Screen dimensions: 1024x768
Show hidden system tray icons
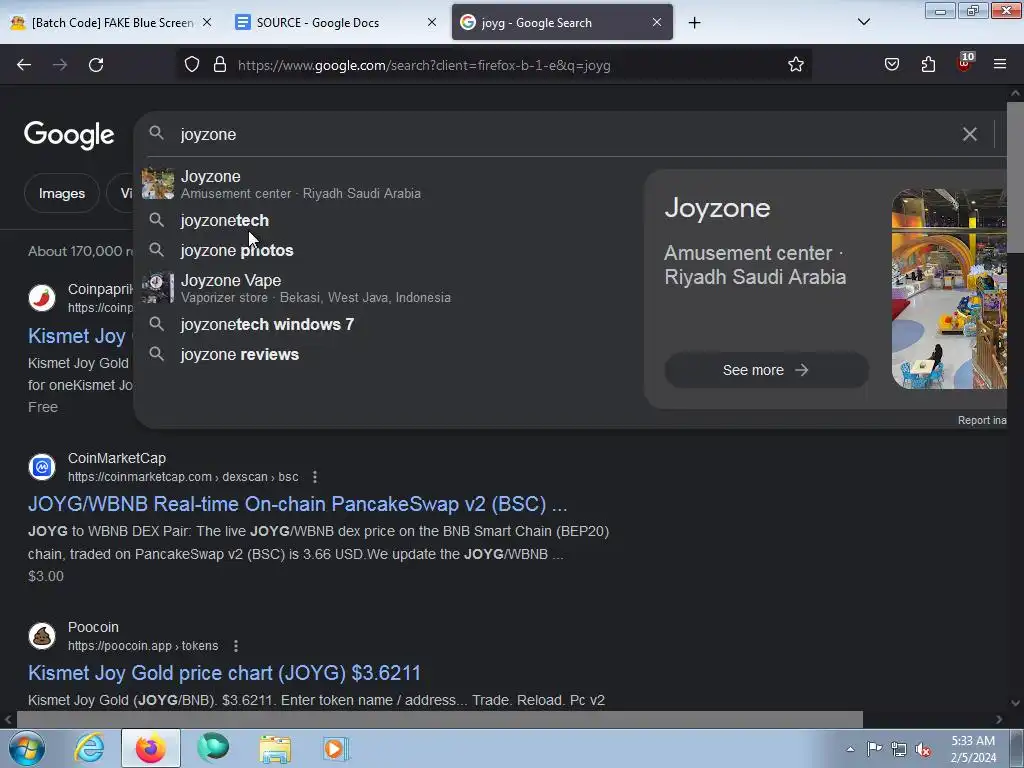click(x=850, y=749)
